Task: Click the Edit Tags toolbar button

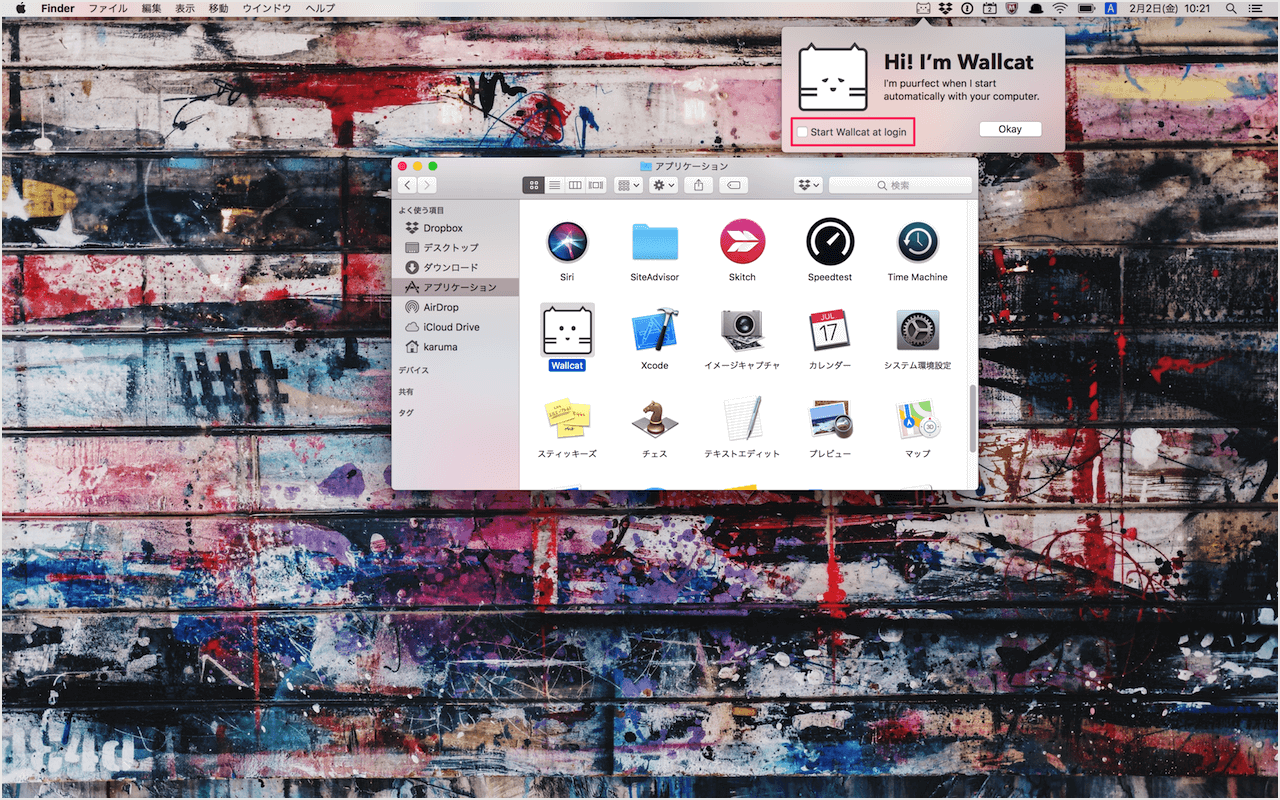Action: [733, 185]
